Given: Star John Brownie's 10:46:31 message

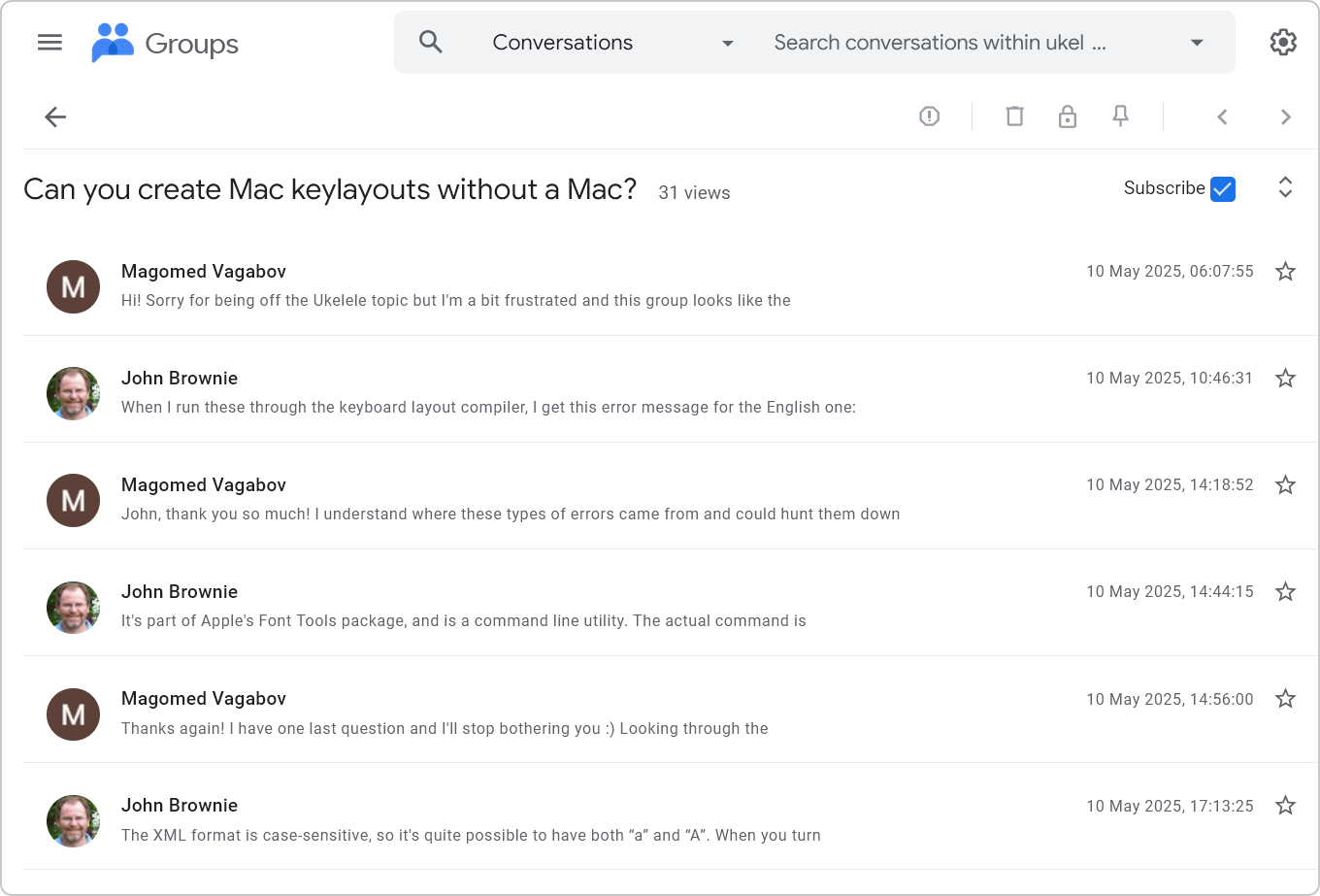Looking at the screenshot, I should pyautogui.click(x=1285, y=379).
